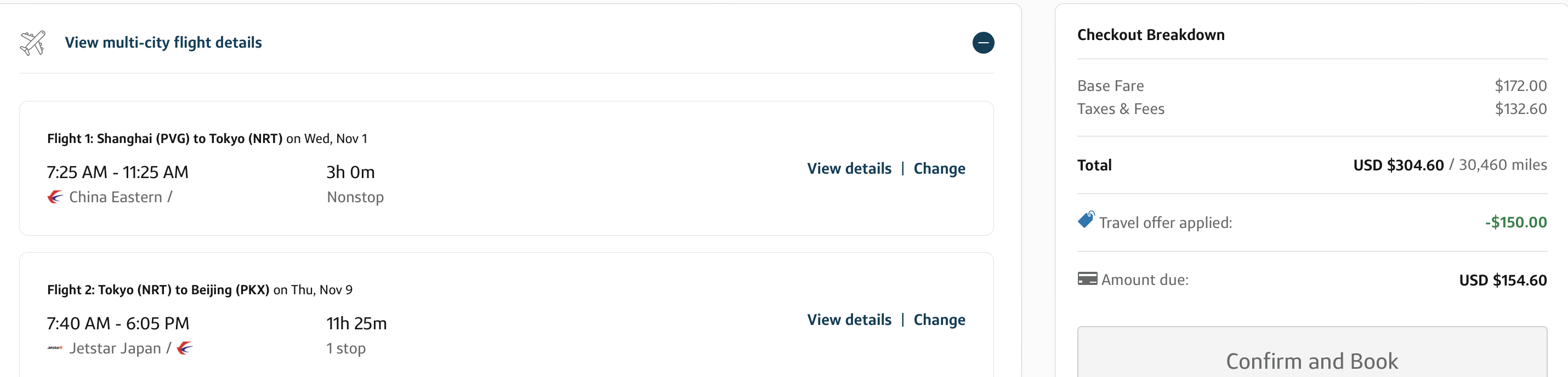The image size is (1568, 377).
Task: Click the Flight 2 Tokyo to Beijing title
Action: click(158, 290)
